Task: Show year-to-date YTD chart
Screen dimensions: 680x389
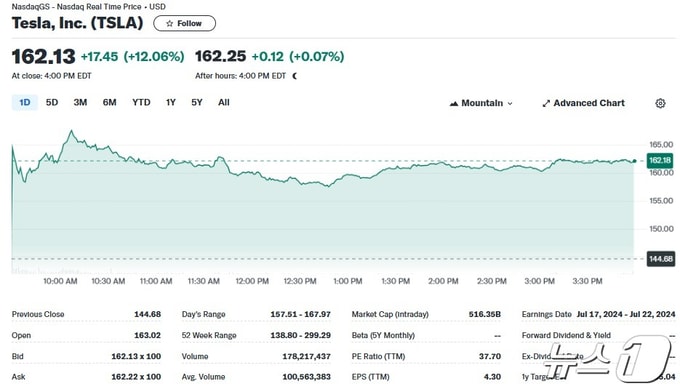Action: point(141,102)
